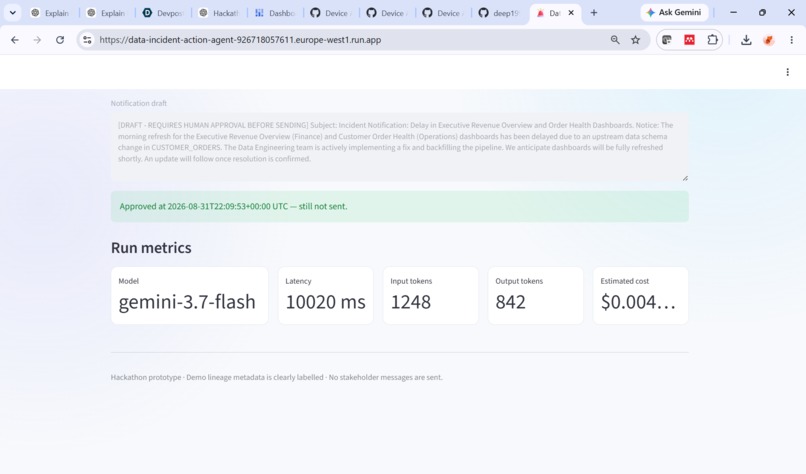806x474 pixels.
Task: Open the Chrome three-dot menu
Action: click(x=792, y=40)
